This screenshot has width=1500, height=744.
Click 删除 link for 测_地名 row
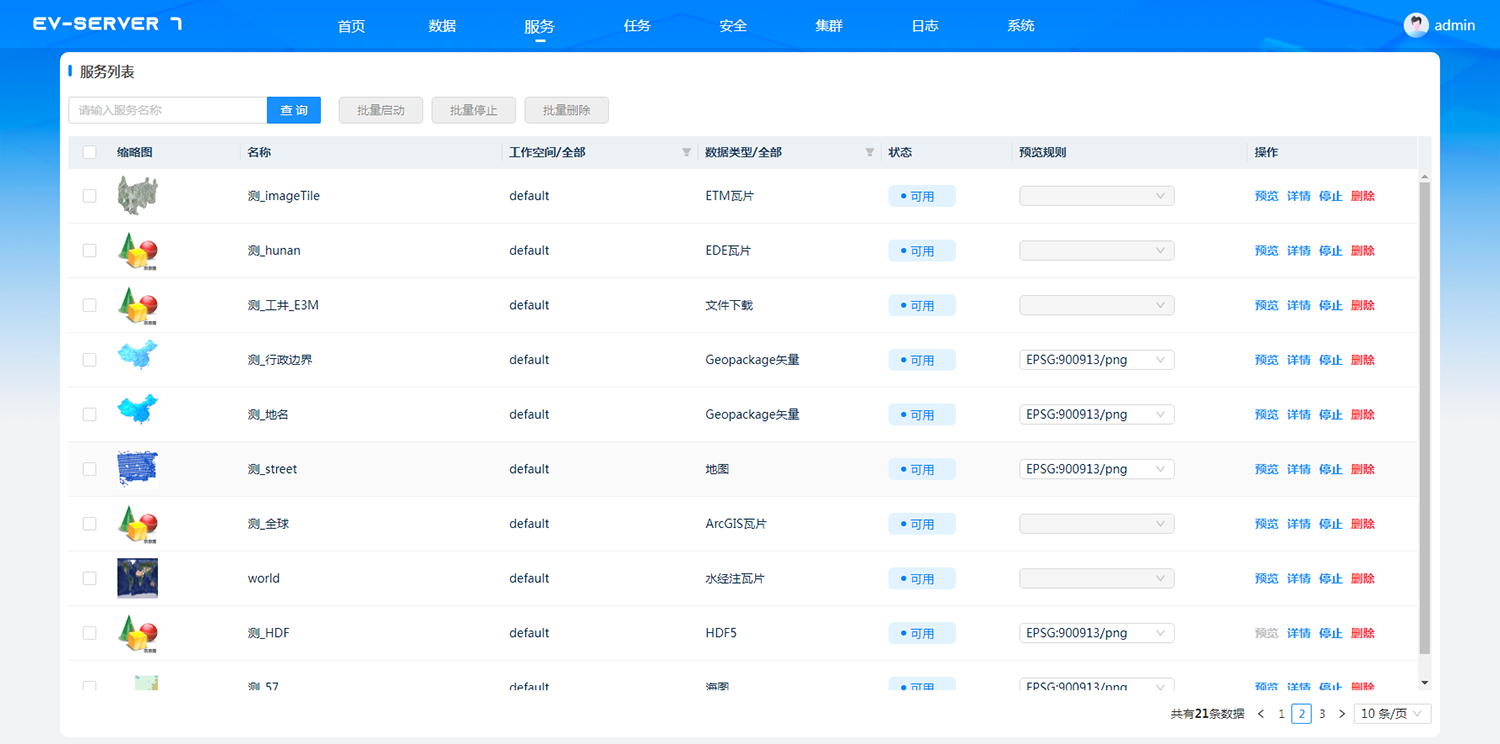pyautogui.click(x=1362, y=415)
